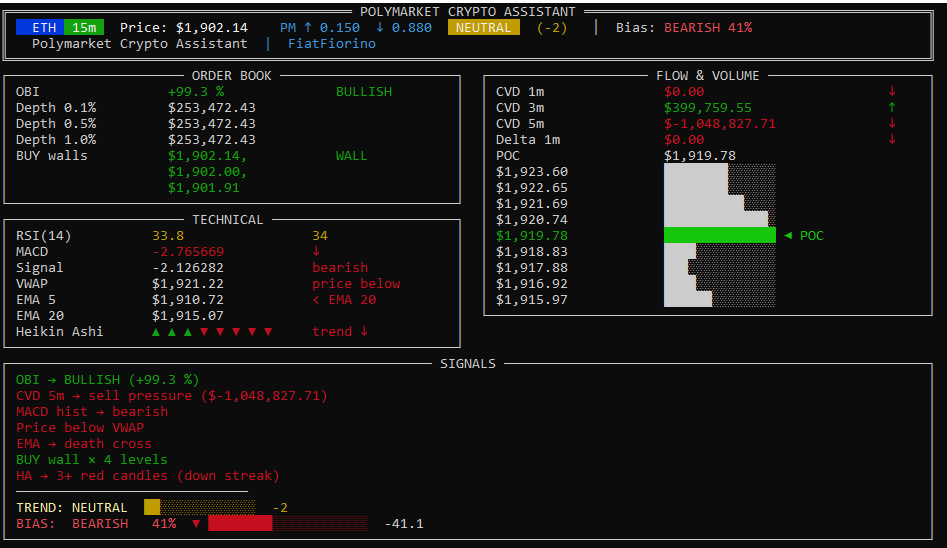
Task: Click the $1,916.92 price level
Action: (x=531, y=283)
